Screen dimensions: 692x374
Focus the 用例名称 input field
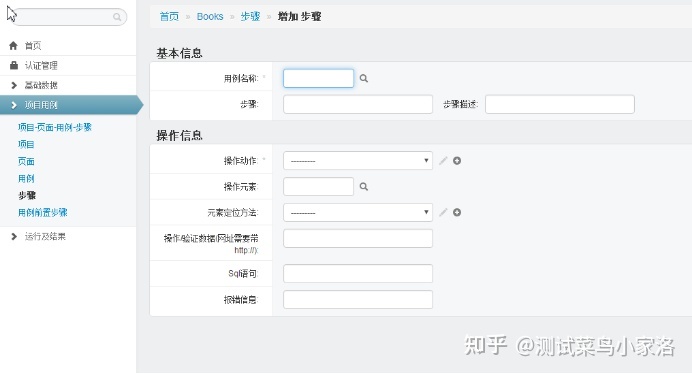click(318, 78)
